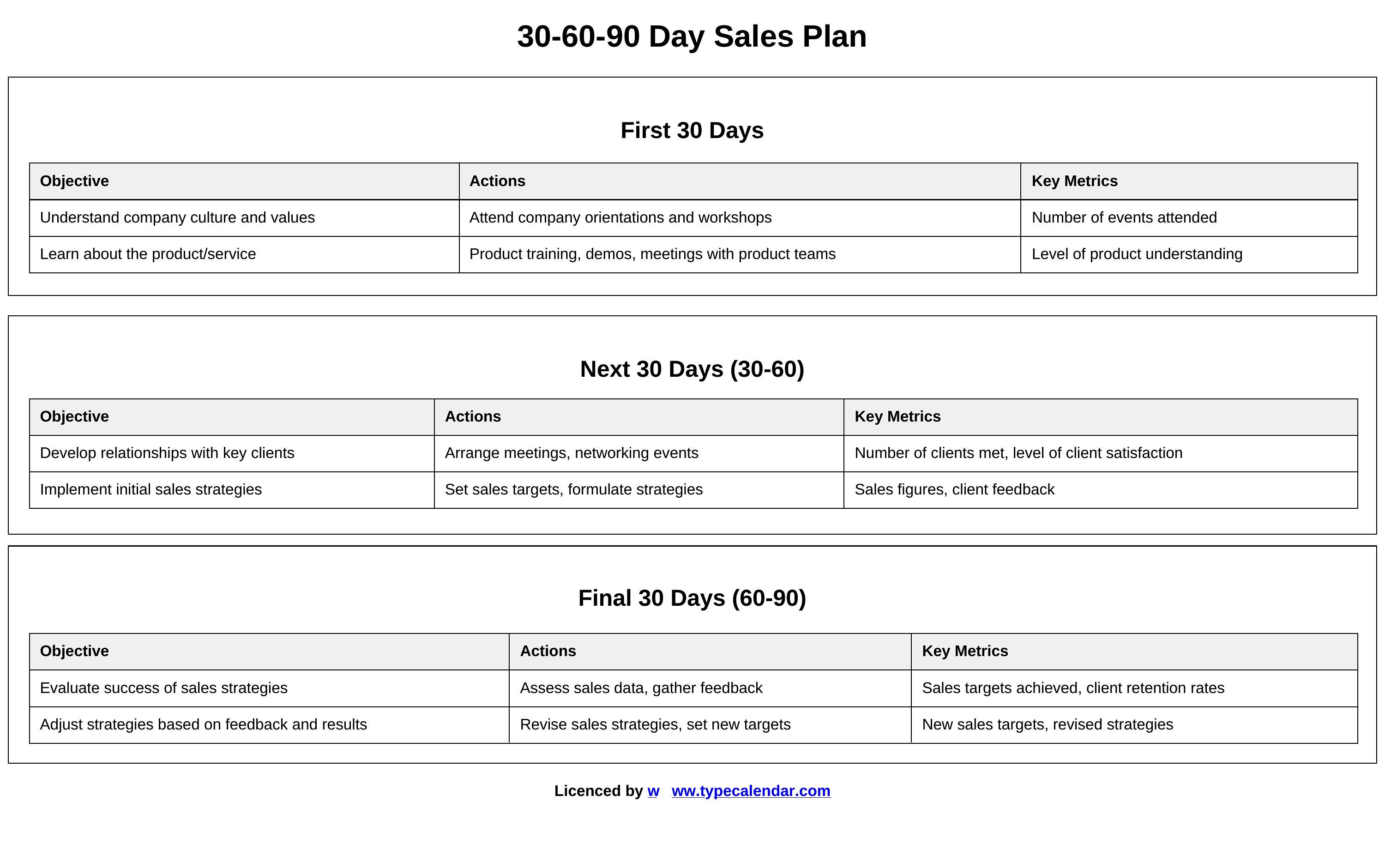Click the 'Final 30 Days (60-90)' heading
This screenshot has height=868, width=1385.
tap(692, 598)
